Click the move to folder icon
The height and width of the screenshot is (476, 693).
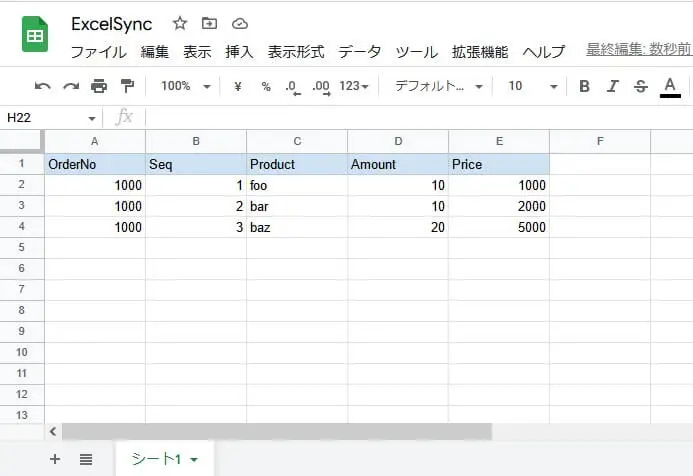209,23
